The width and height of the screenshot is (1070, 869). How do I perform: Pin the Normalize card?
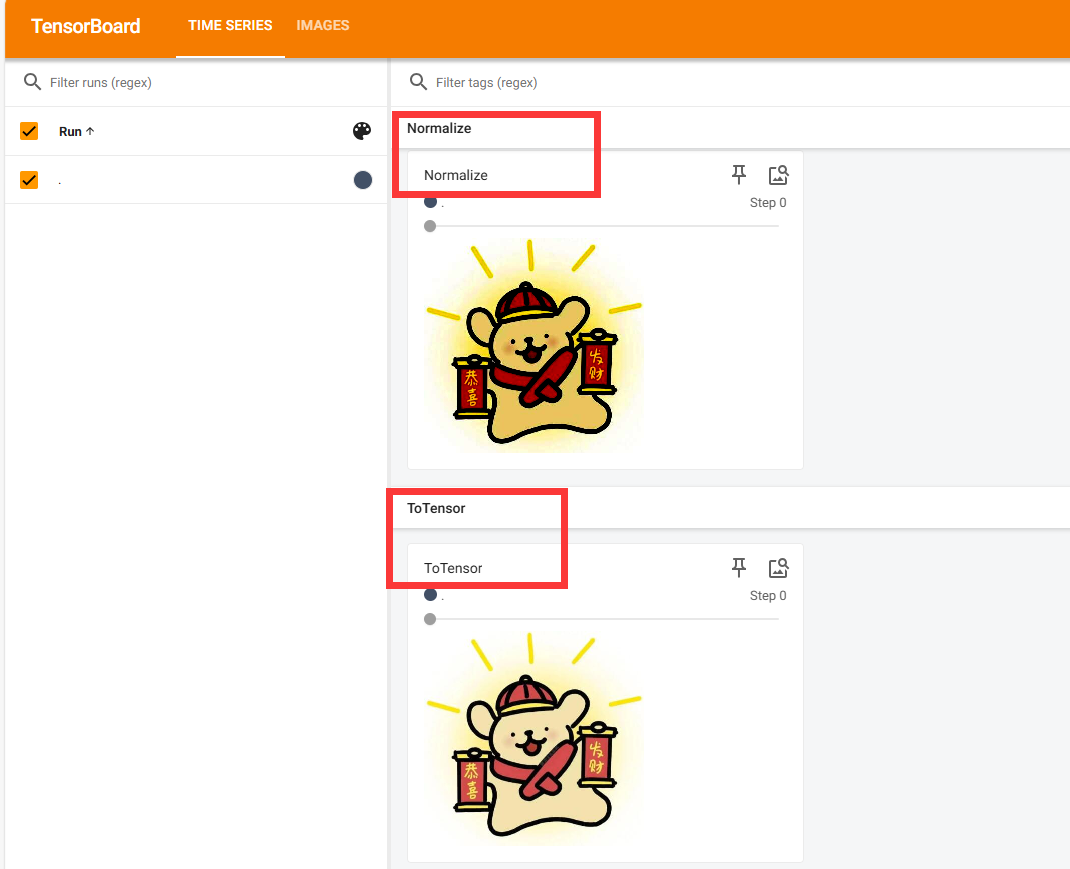click(x=738, y=175)
